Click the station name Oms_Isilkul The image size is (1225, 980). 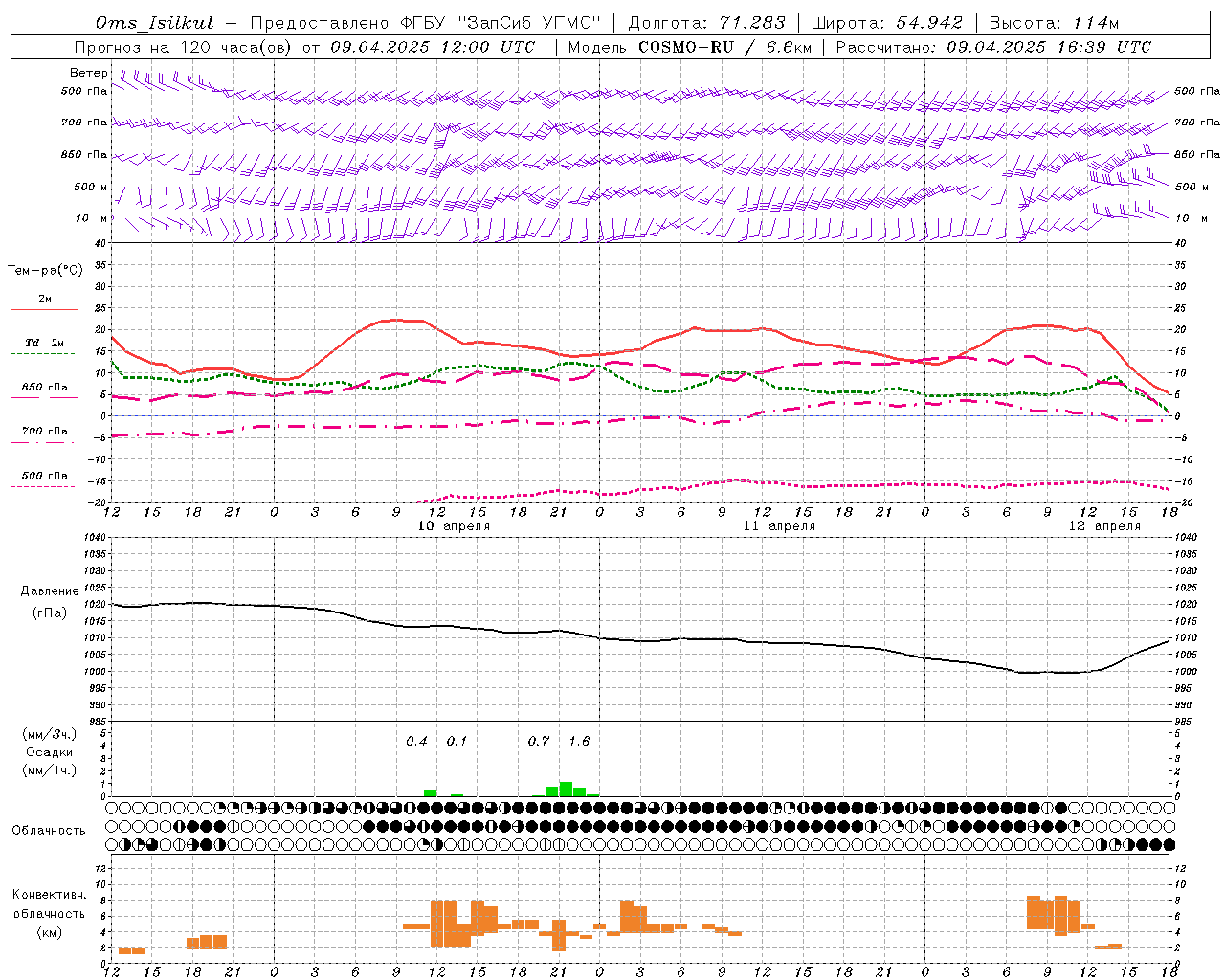[x=154, y=23]
